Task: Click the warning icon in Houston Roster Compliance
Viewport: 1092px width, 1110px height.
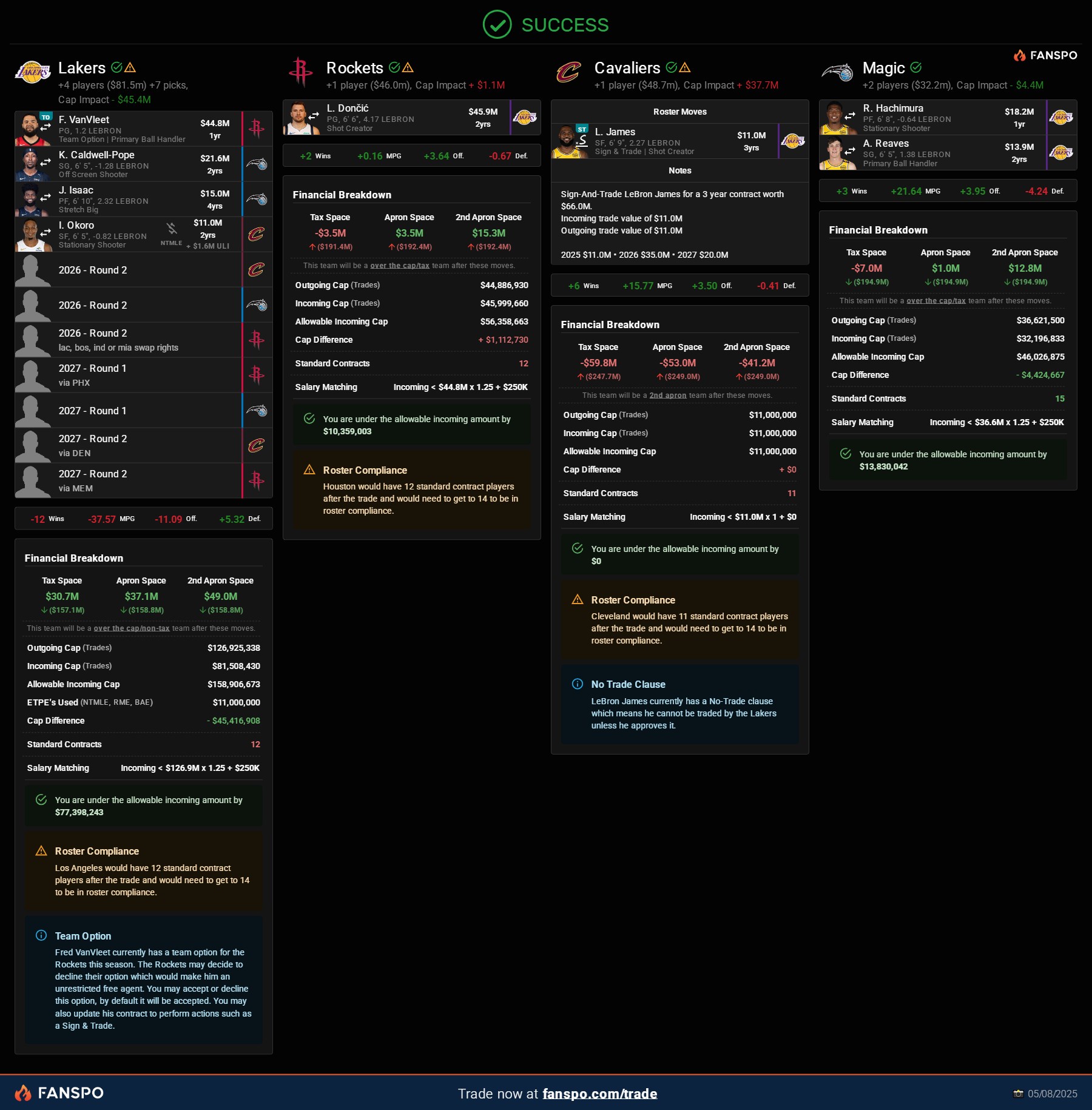Action: pos(309,469)
